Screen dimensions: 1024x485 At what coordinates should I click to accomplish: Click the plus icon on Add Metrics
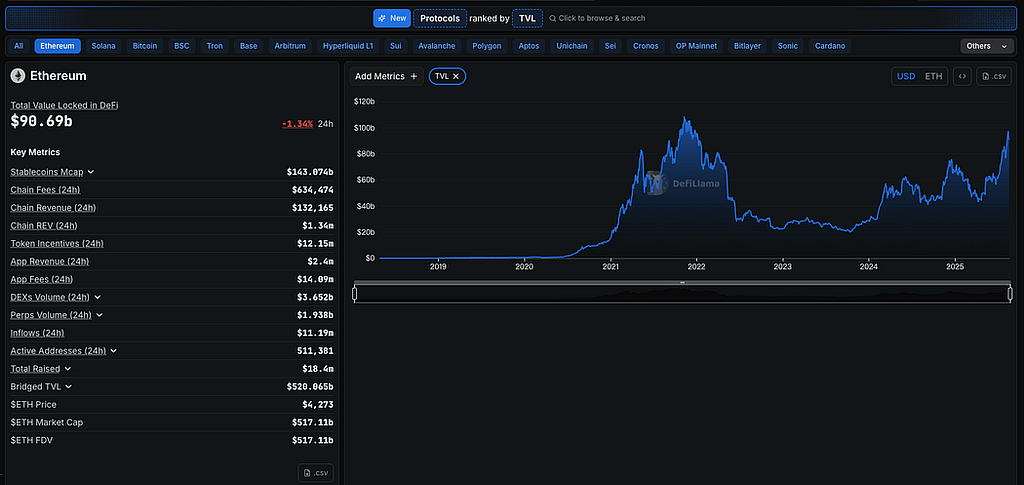[x=413, y=76]
